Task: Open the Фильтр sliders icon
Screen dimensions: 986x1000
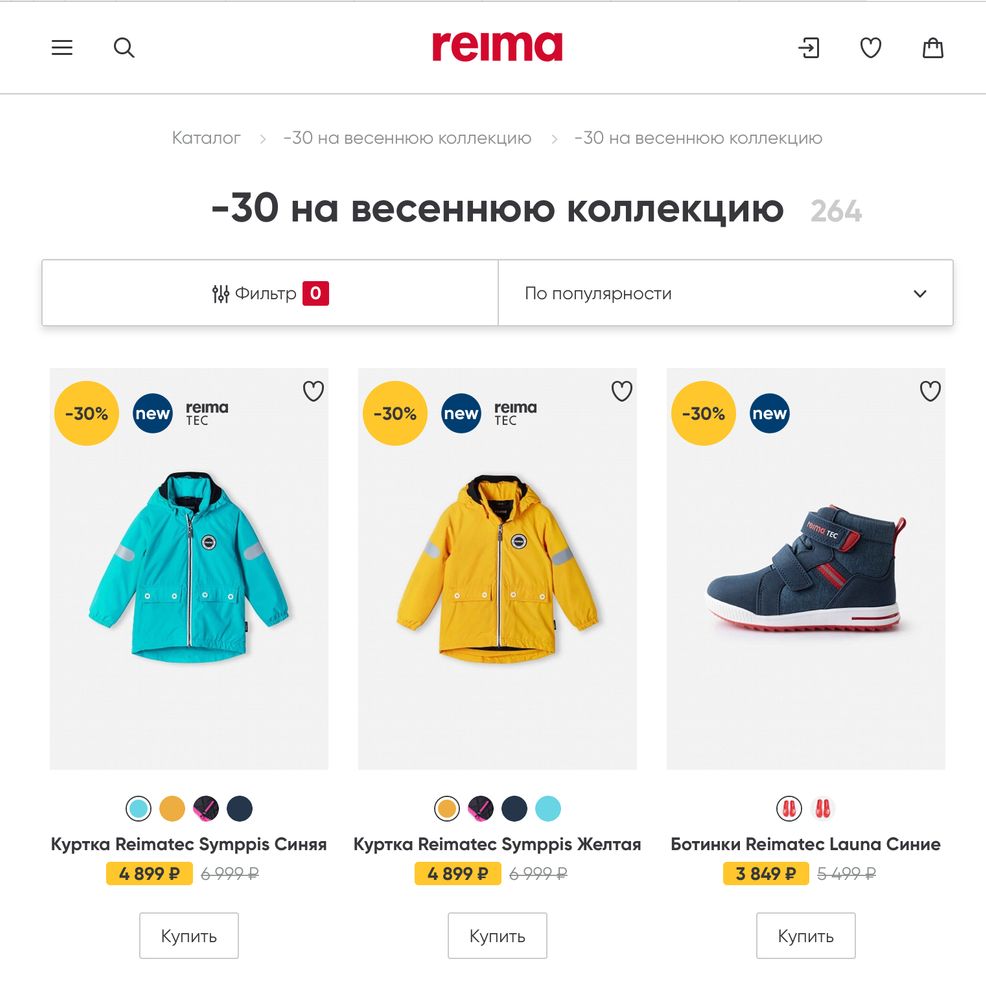Action: tap(221, 293)
